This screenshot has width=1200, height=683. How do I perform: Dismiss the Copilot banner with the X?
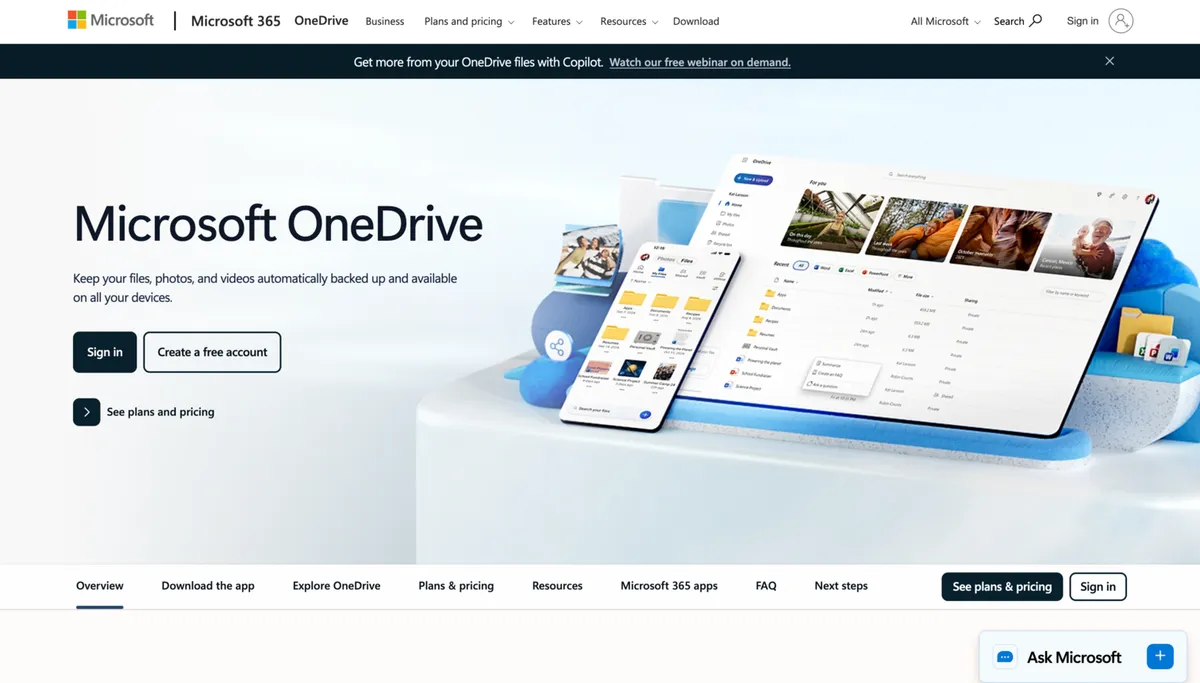click(x=1109, y=61)
